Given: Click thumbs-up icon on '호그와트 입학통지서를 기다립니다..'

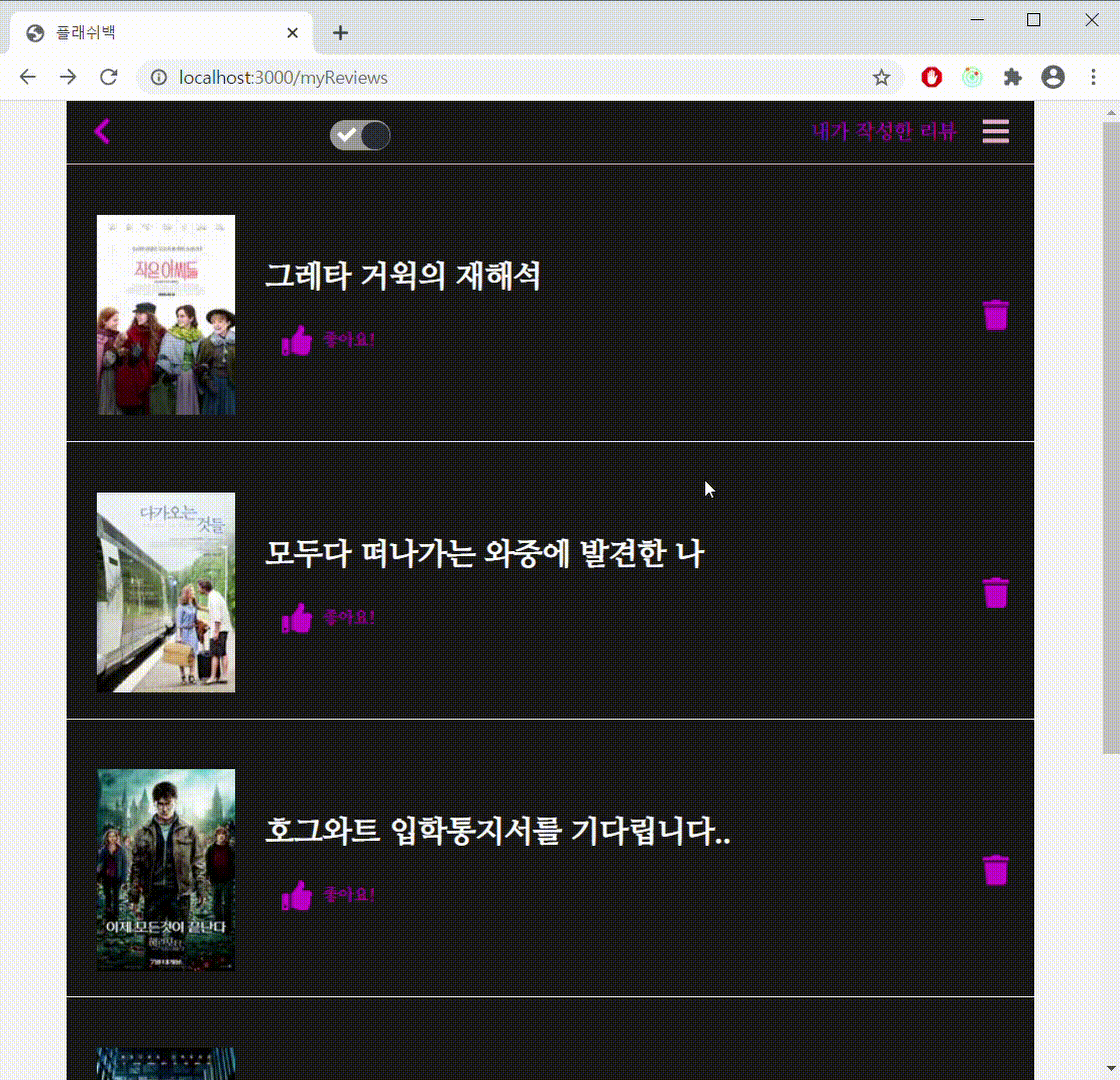Looking at the screenshot, I should (x=296, y=895).
